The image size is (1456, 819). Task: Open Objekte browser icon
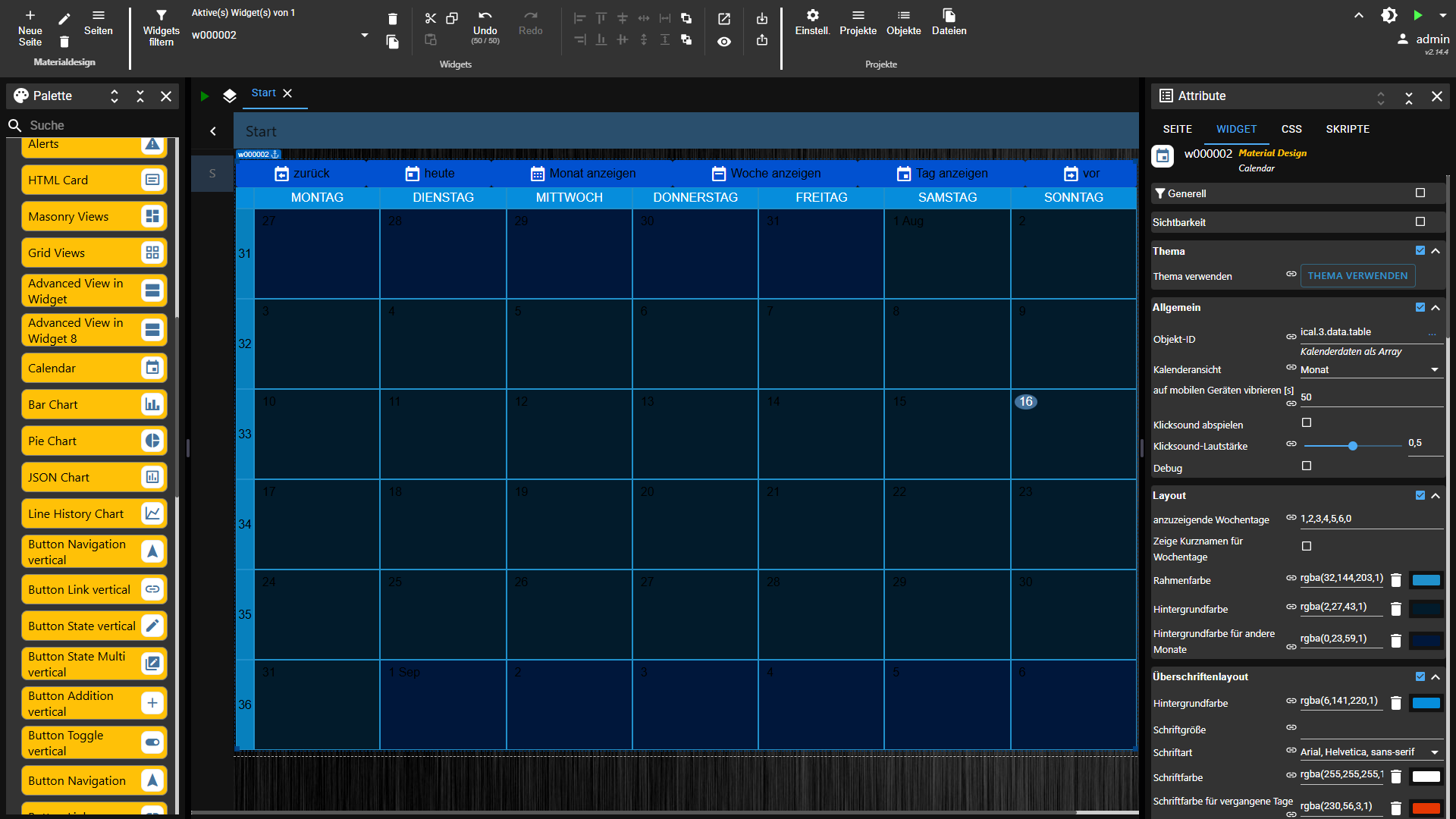pos(904,15)
